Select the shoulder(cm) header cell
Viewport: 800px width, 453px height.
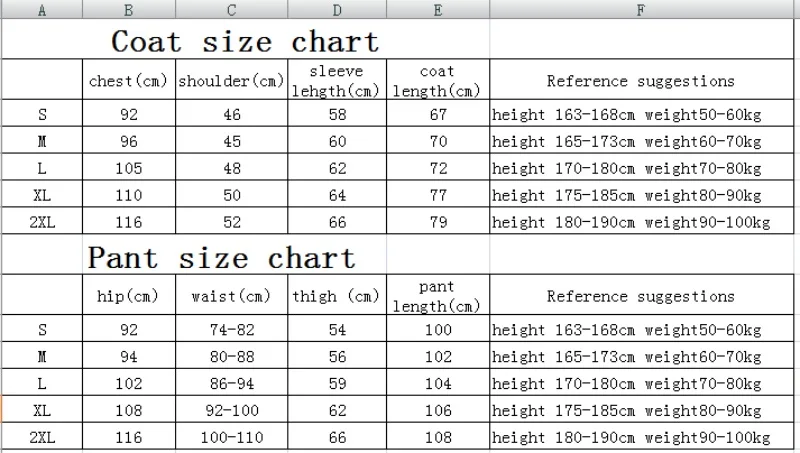[232, 82]
